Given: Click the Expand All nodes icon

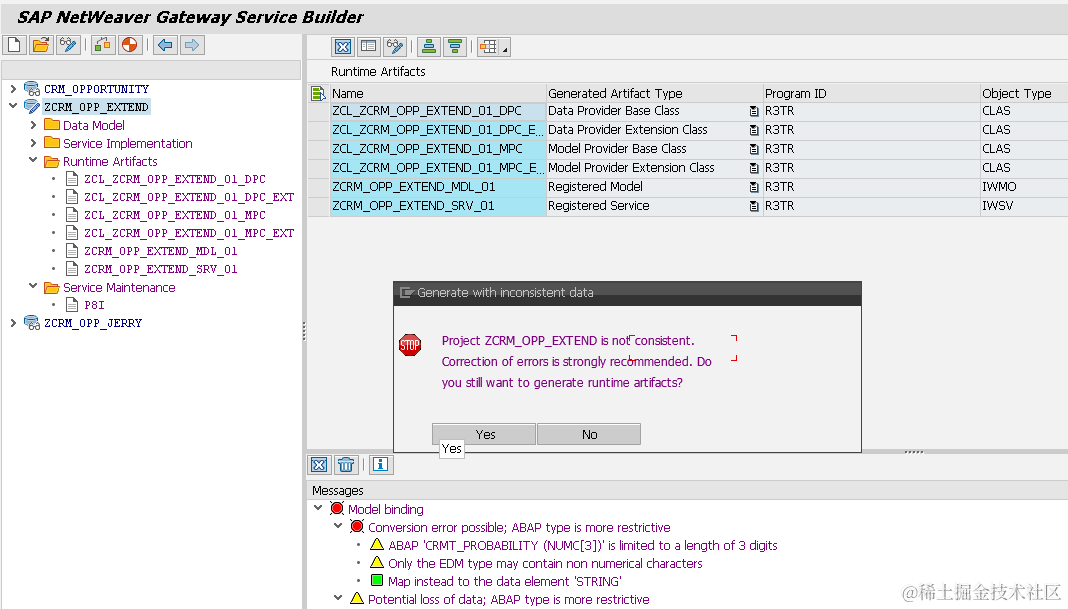Looking at the screenshot, I should [429, 47].
